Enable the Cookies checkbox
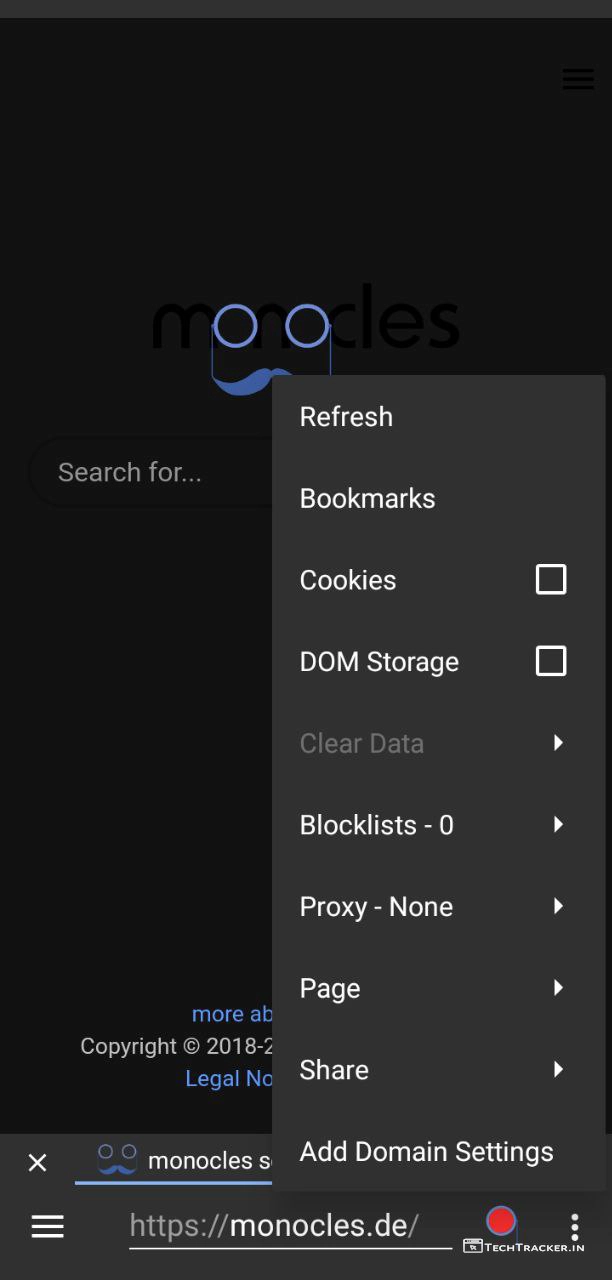 (x=551, y=580)
